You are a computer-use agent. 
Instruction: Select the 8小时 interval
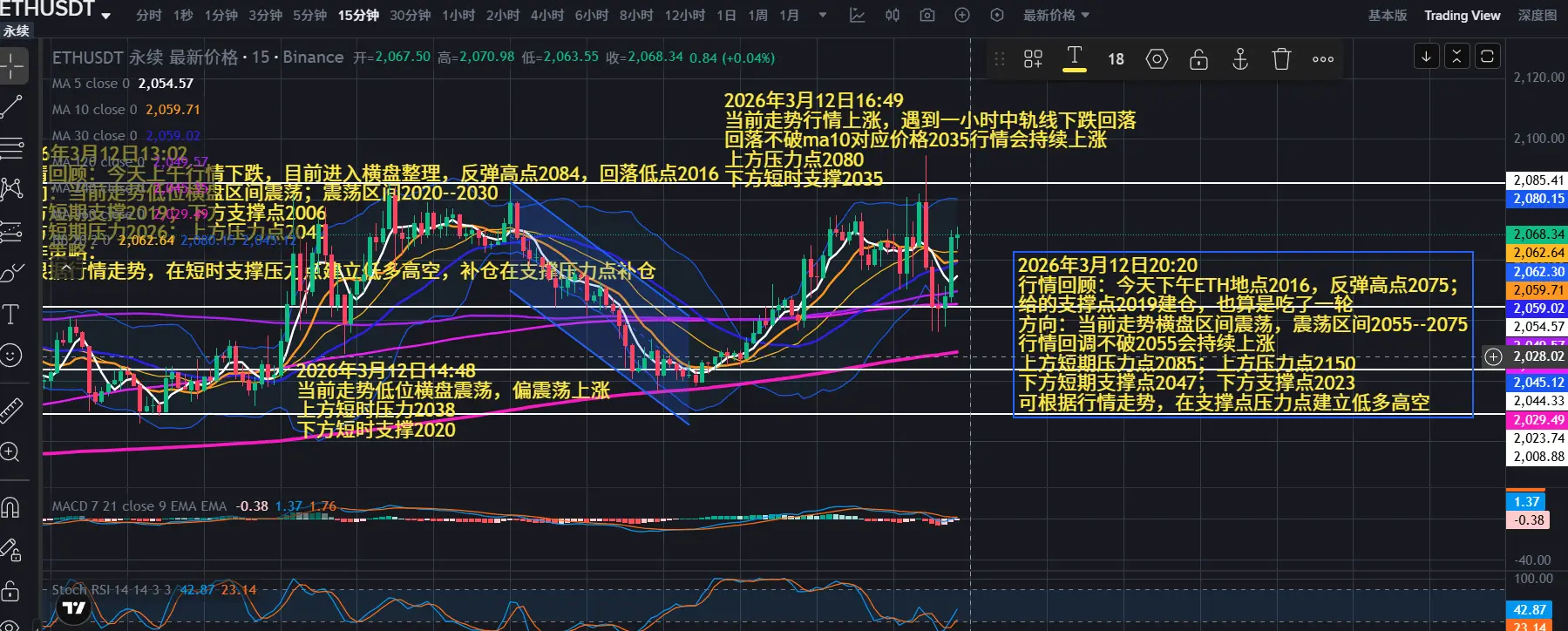click(x=636, y=15)
